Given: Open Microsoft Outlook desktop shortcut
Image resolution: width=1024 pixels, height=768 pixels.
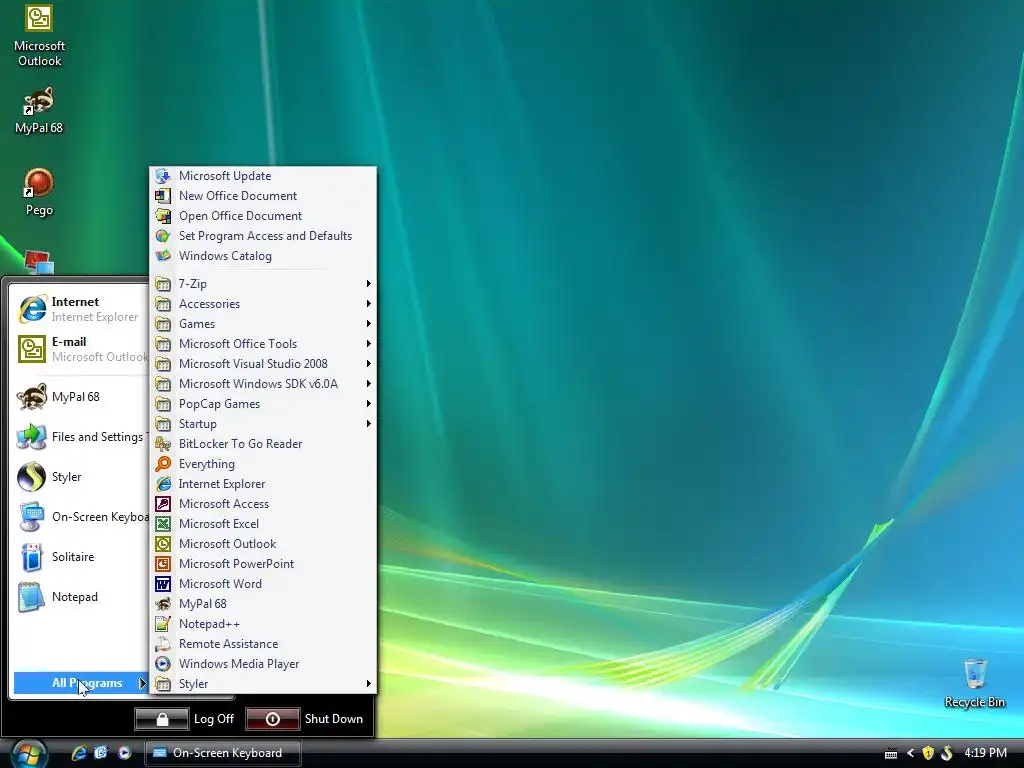Looking at the screenshot, I should pyautogui.click(x=39, y=36).
